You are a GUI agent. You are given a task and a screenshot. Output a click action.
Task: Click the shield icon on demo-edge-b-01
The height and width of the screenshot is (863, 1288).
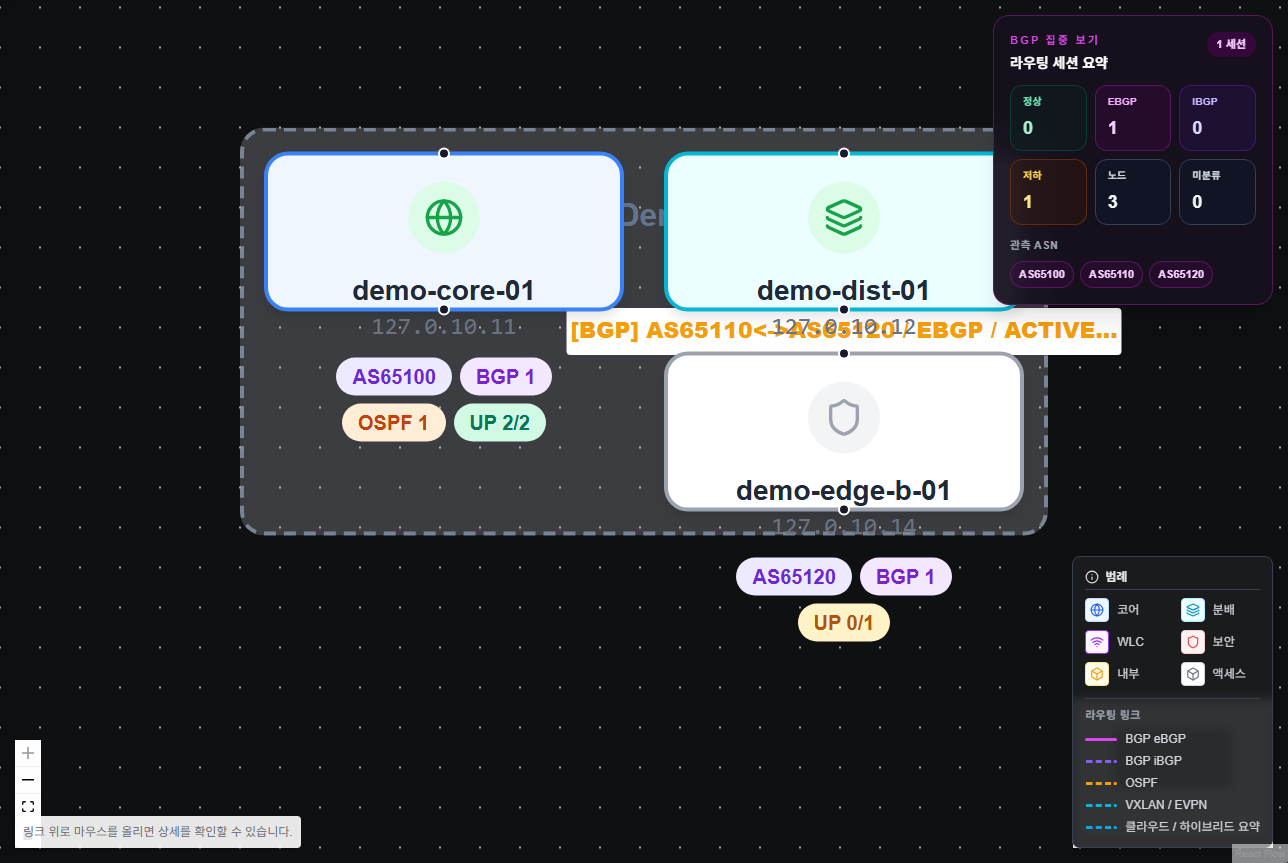click(x=843, y=417)
